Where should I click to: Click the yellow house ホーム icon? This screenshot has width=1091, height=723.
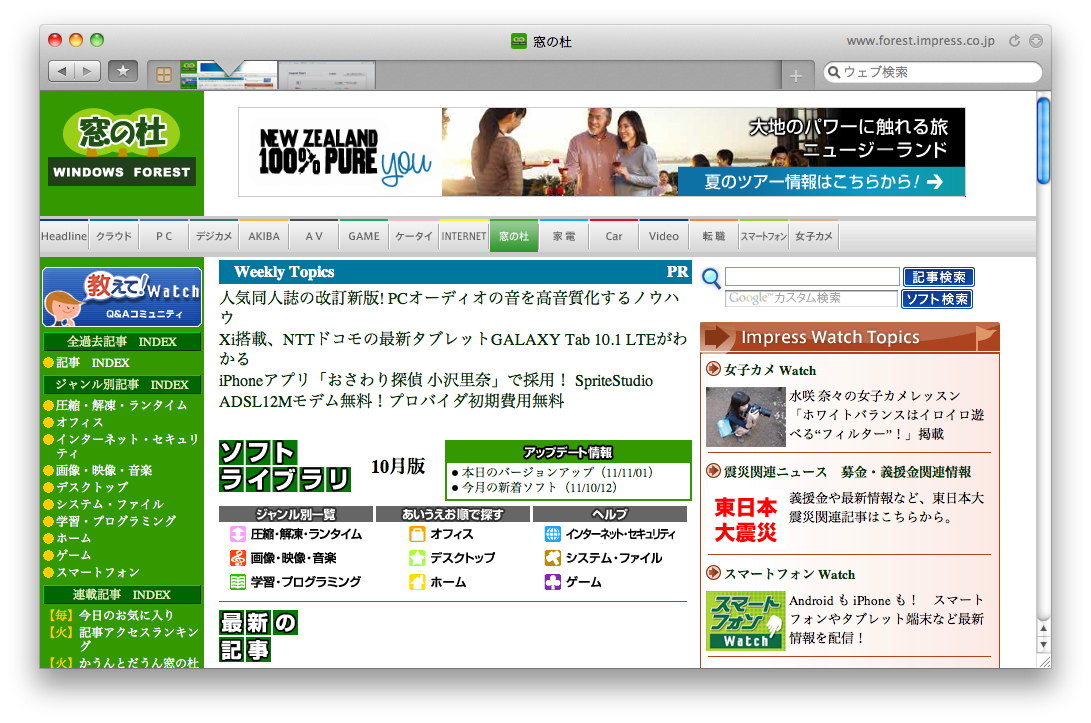pos(416,580)
